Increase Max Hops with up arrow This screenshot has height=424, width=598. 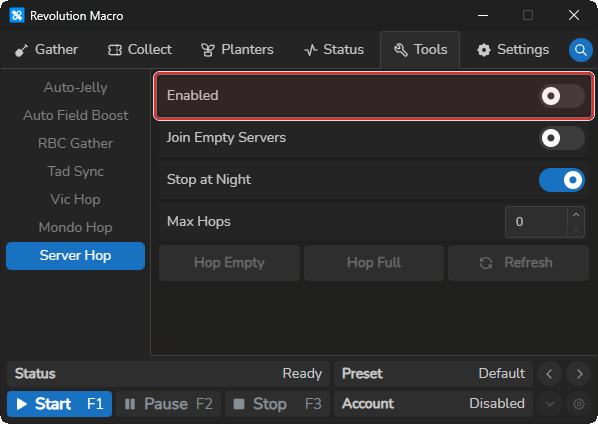pyautogui.click(x=576, y=215)
